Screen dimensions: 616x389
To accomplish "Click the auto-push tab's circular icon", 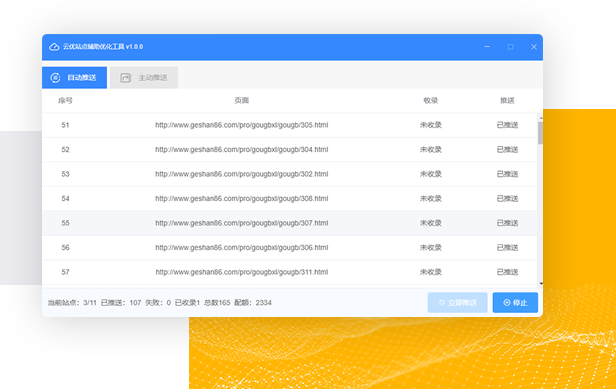I will point(55,78).
